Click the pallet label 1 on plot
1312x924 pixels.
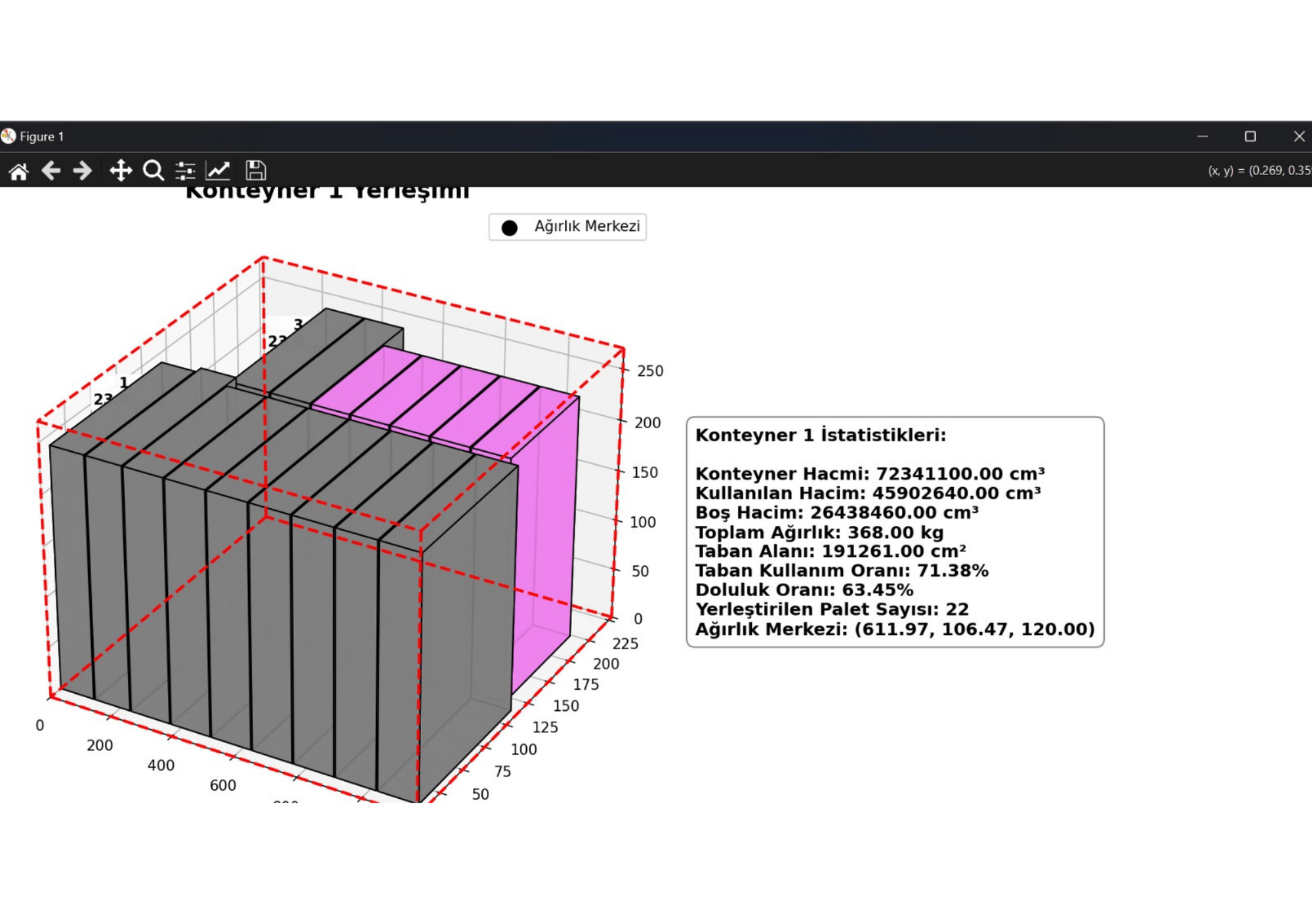(123, 383)
